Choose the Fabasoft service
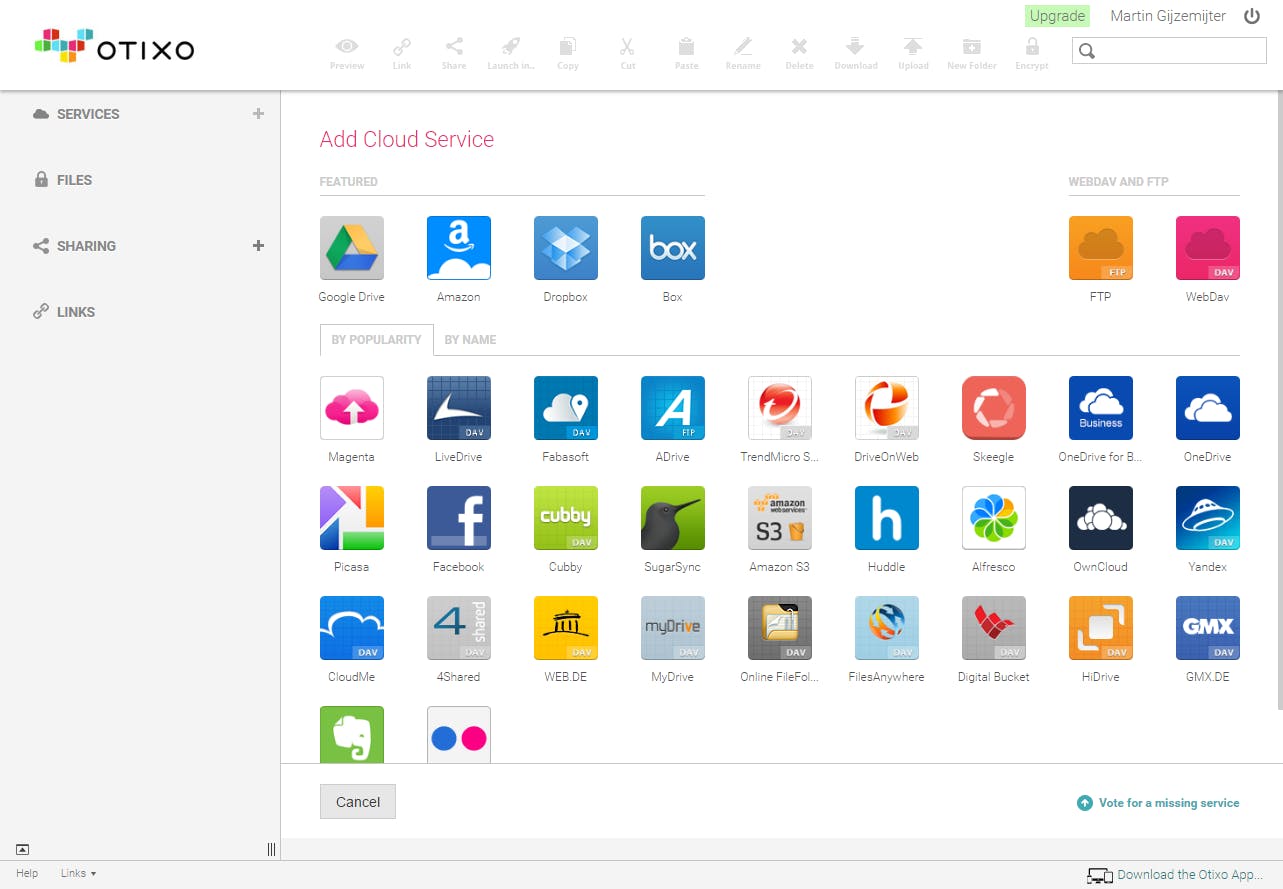 pyautogui.click(x=565, y=408)
